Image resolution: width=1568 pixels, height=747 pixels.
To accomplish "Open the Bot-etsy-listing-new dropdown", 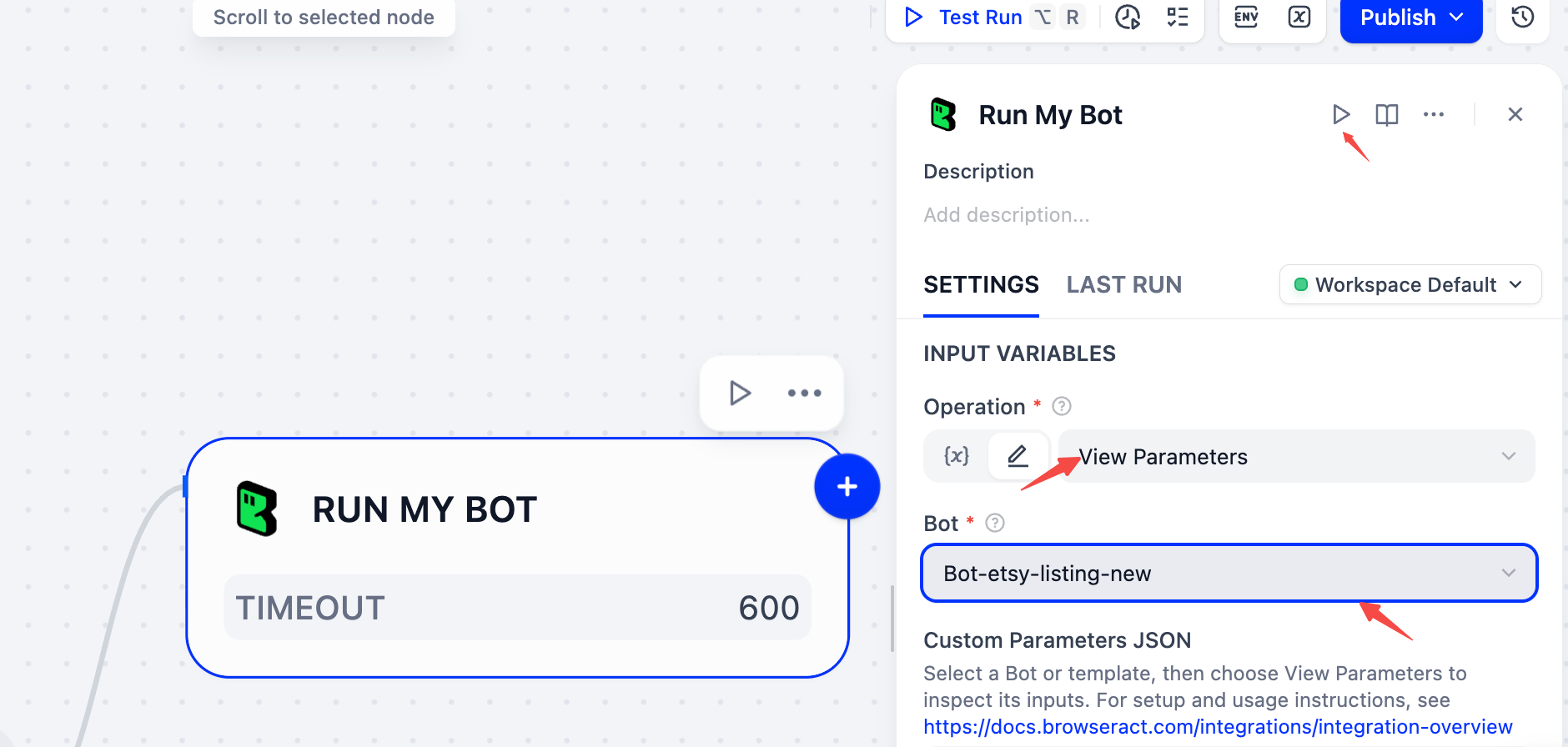I will 1229,573.
